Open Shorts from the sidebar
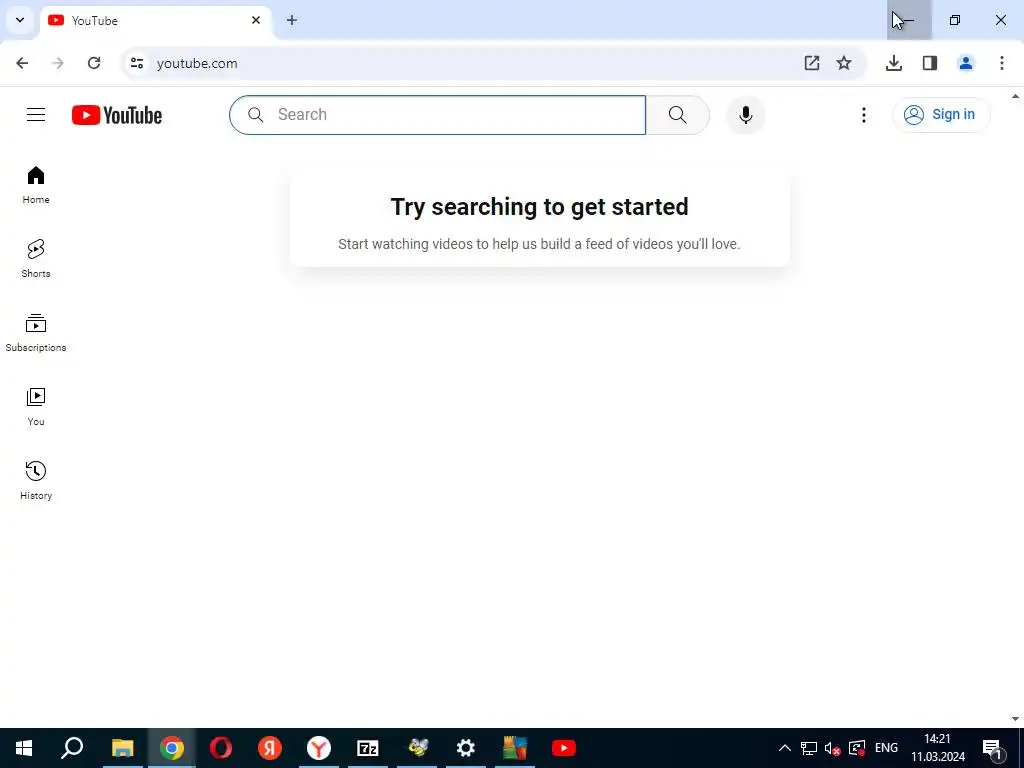This screenshot has height=768, width=1024. click(36, 259)
